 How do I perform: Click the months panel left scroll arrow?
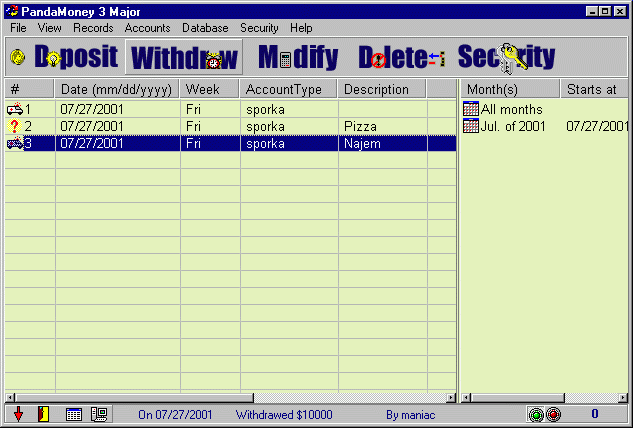click(466, 398)
